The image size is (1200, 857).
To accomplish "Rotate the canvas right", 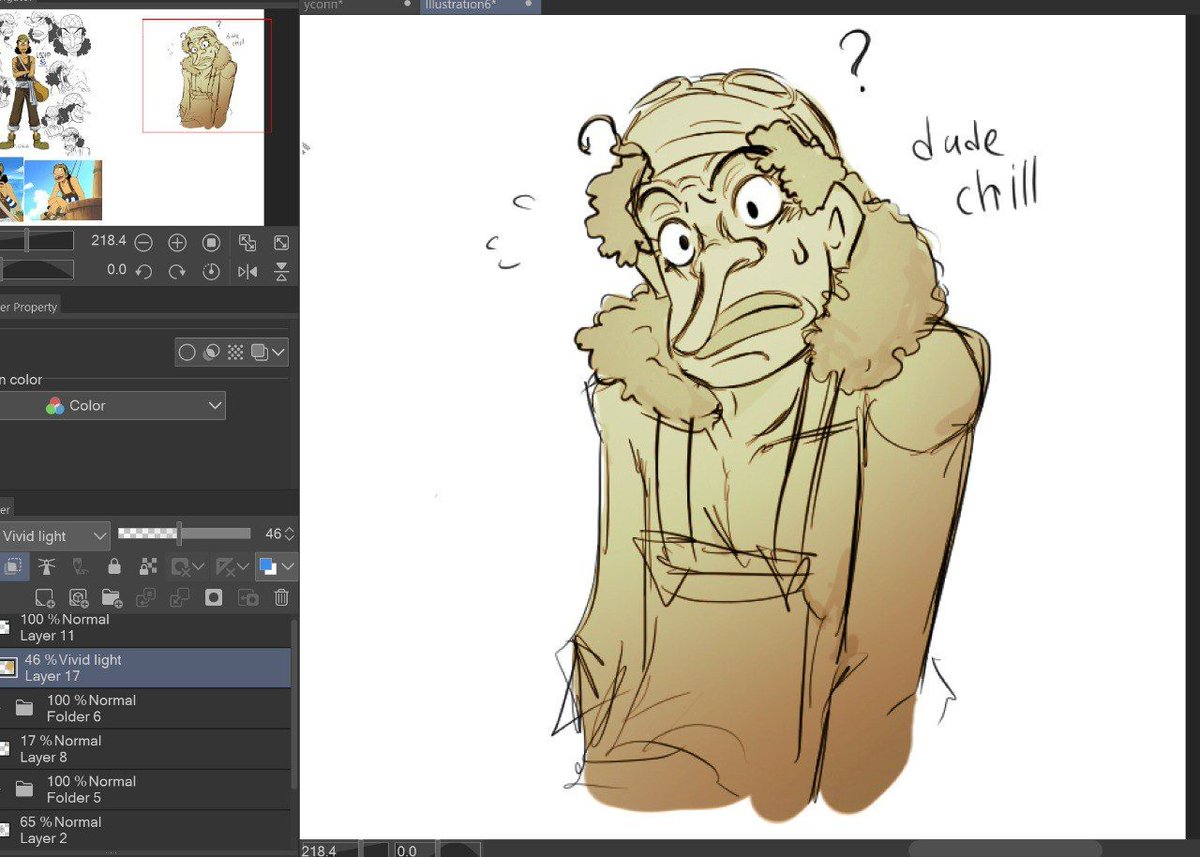I will coord(177,271).
